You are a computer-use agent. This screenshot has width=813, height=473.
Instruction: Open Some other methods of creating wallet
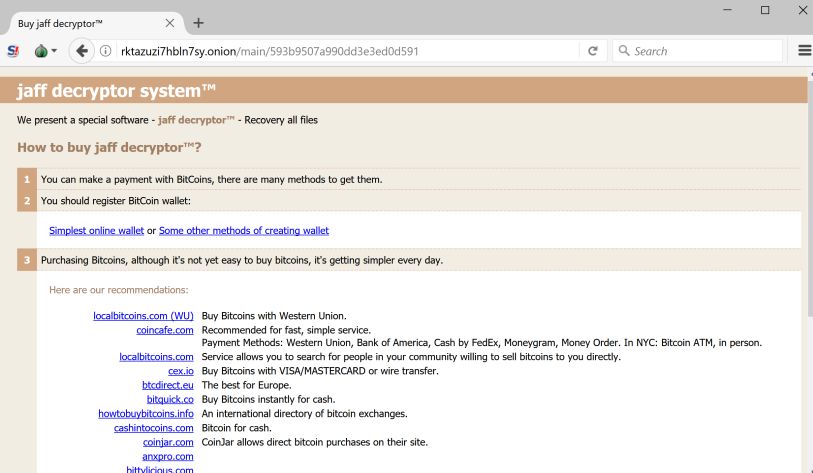tap(244, 231)
